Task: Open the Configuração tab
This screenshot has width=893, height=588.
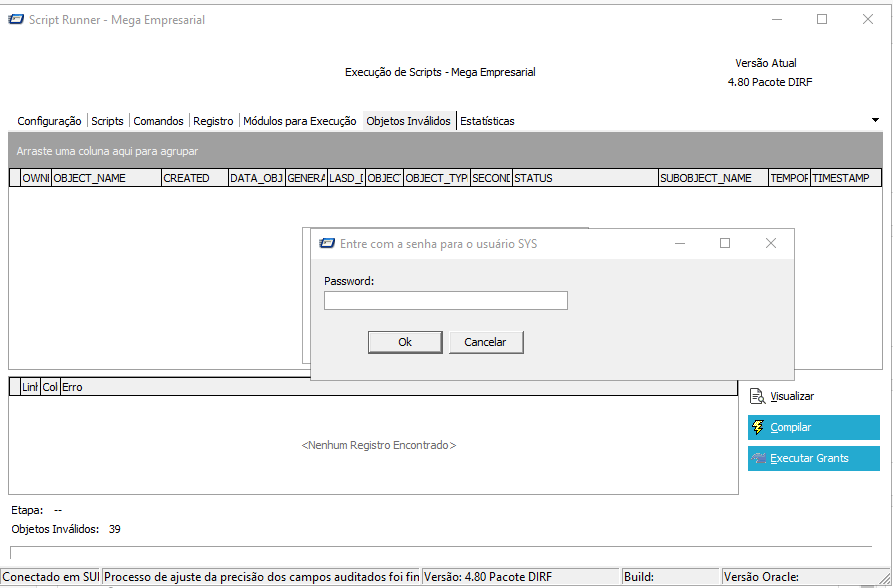Action: pyautogui.click(x=49, y=121)
